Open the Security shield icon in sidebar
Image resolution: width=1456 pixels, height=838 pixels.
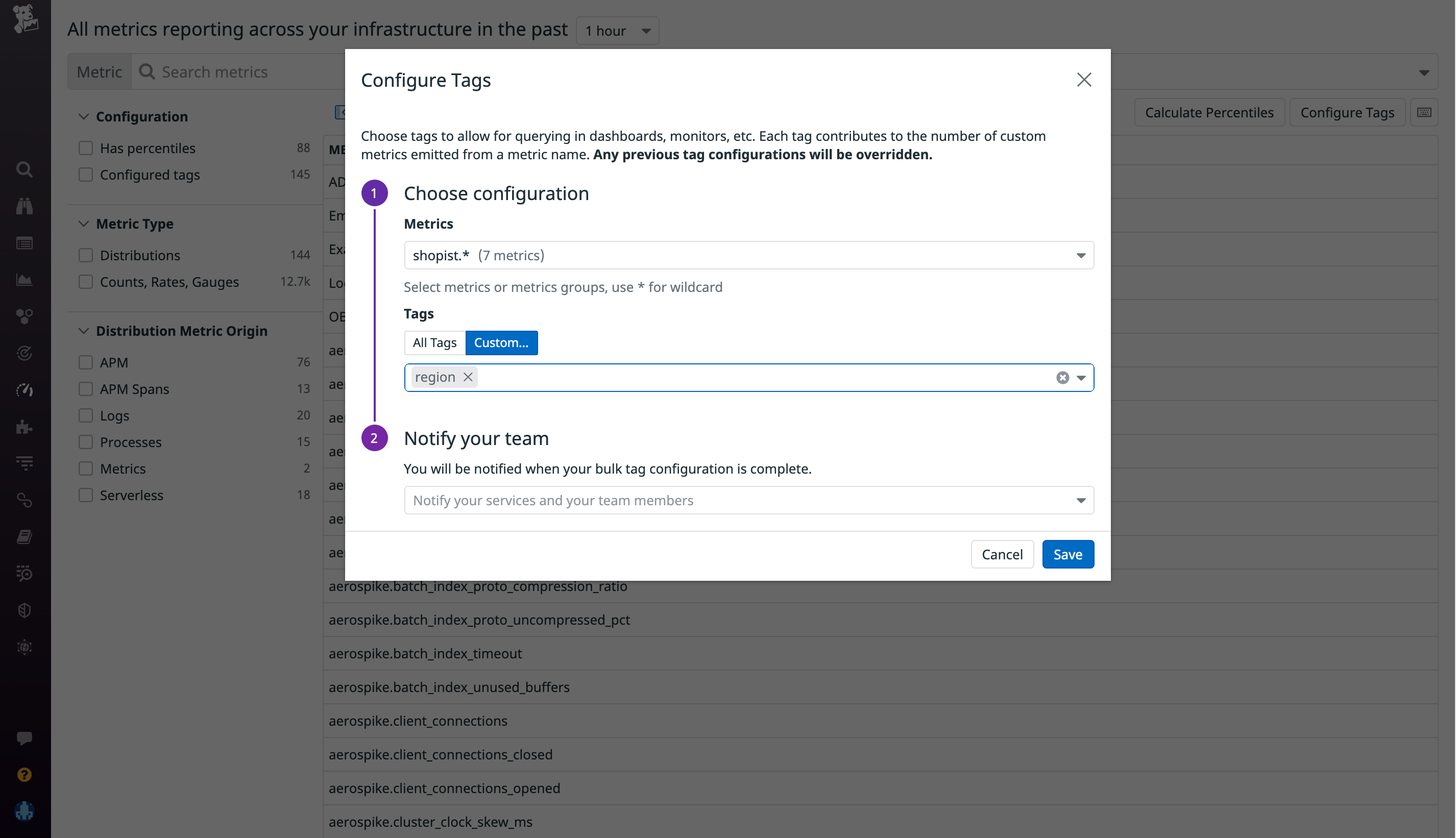coord(24,610)
